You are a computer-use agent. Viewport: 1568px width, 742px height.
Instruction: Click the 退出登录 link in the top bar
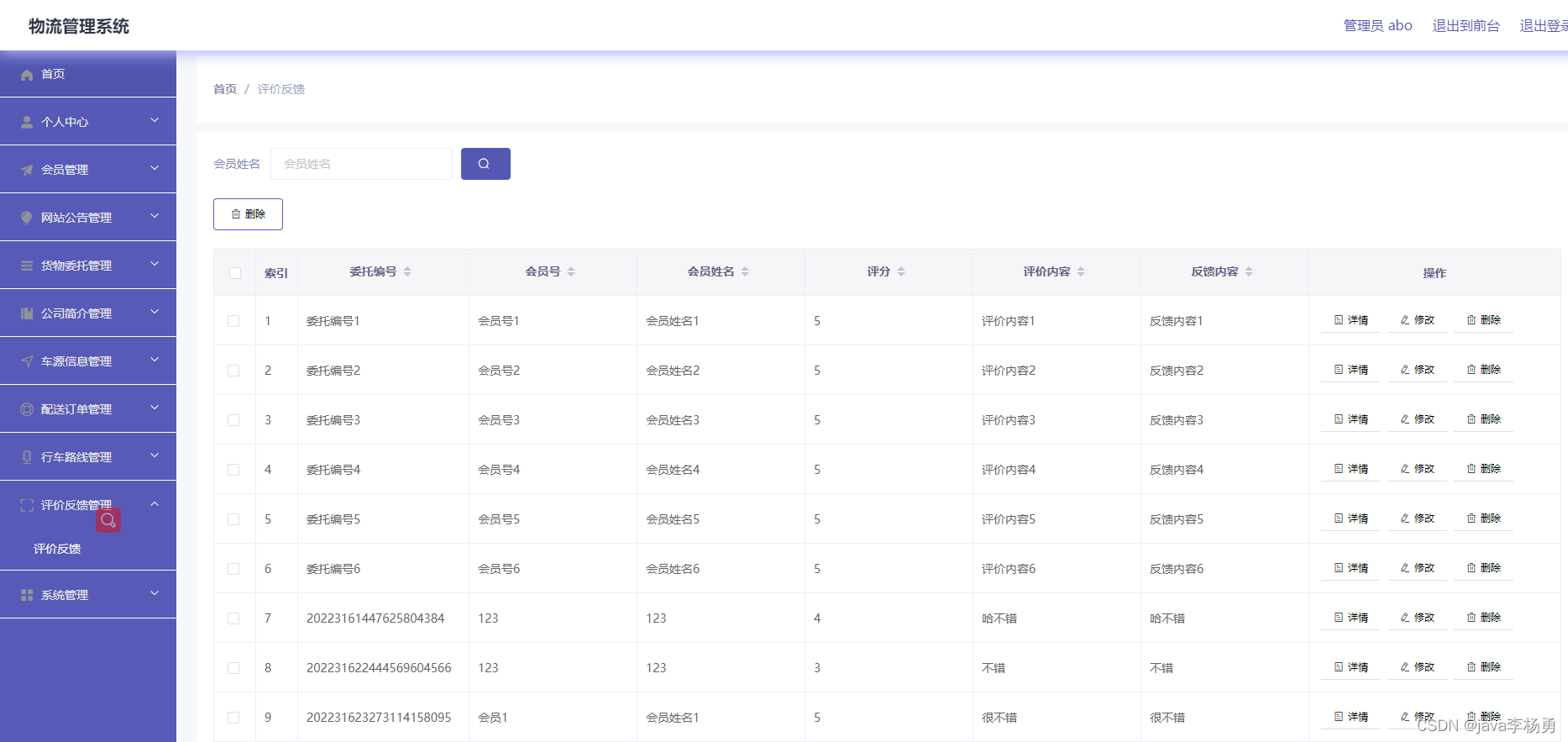(1544, 26)
